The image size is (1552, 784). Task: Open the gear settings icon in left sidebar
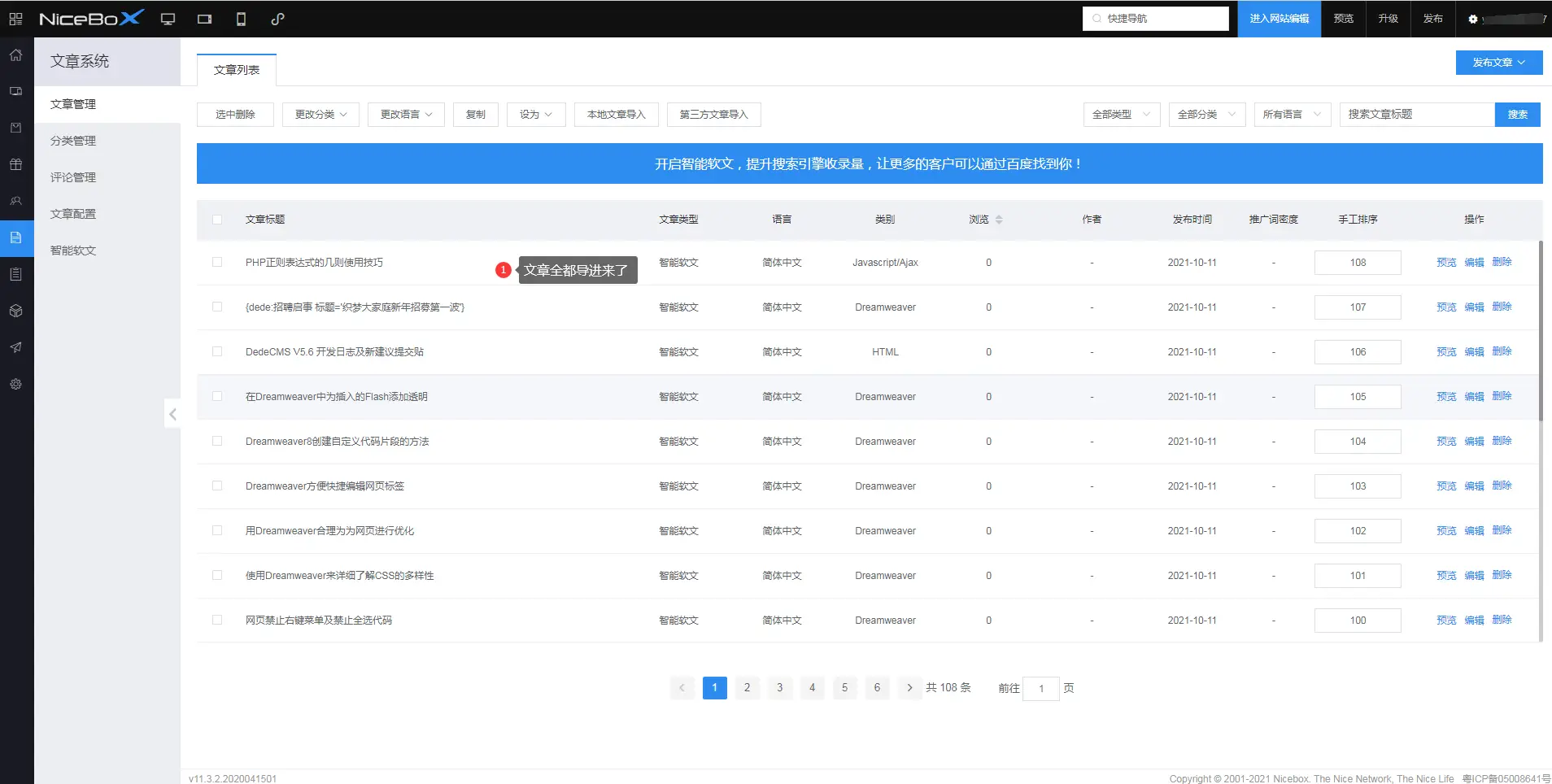tap(15, 384)
